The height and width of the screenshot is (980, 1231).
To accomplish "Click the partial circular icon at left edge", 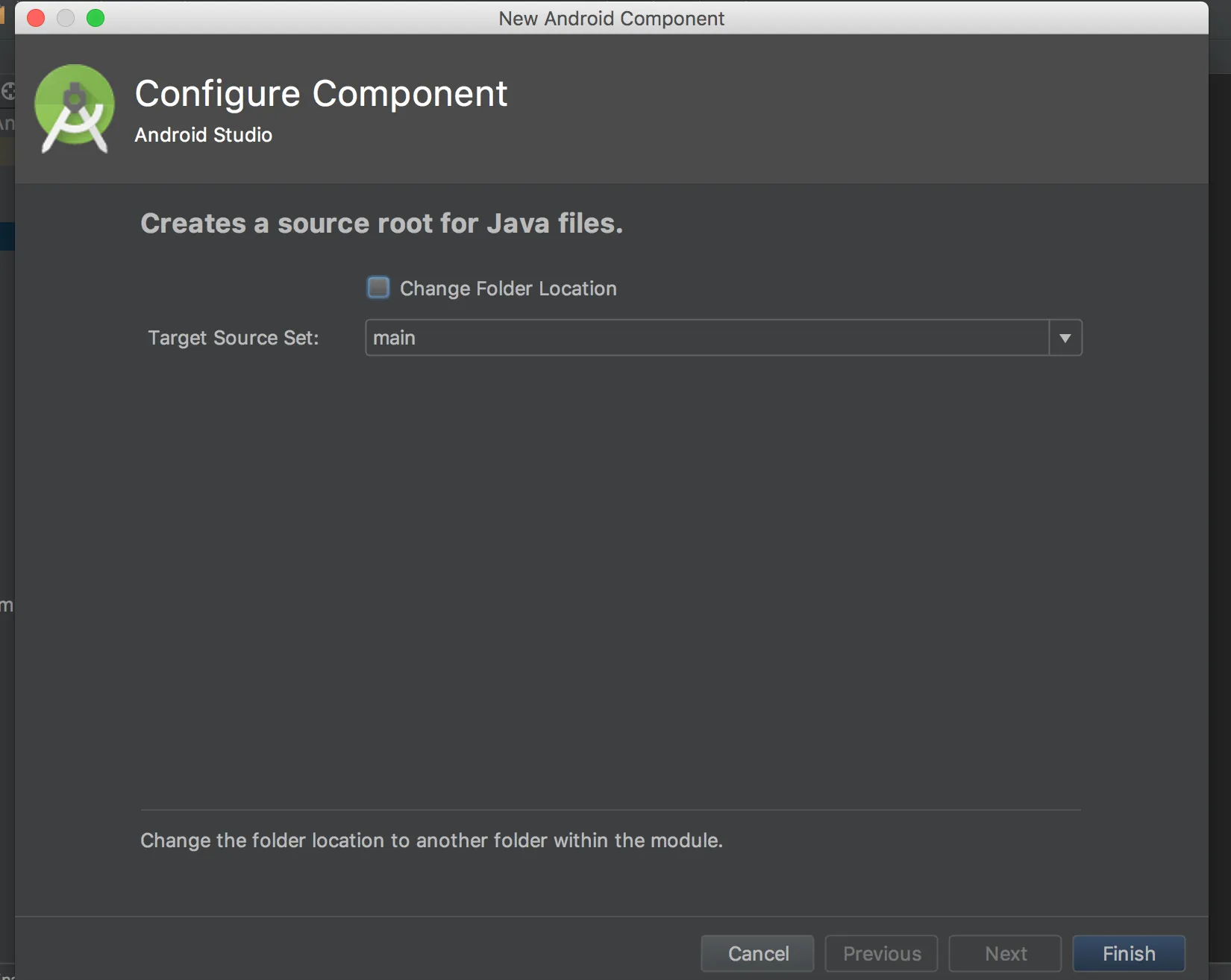I will 8,91.
